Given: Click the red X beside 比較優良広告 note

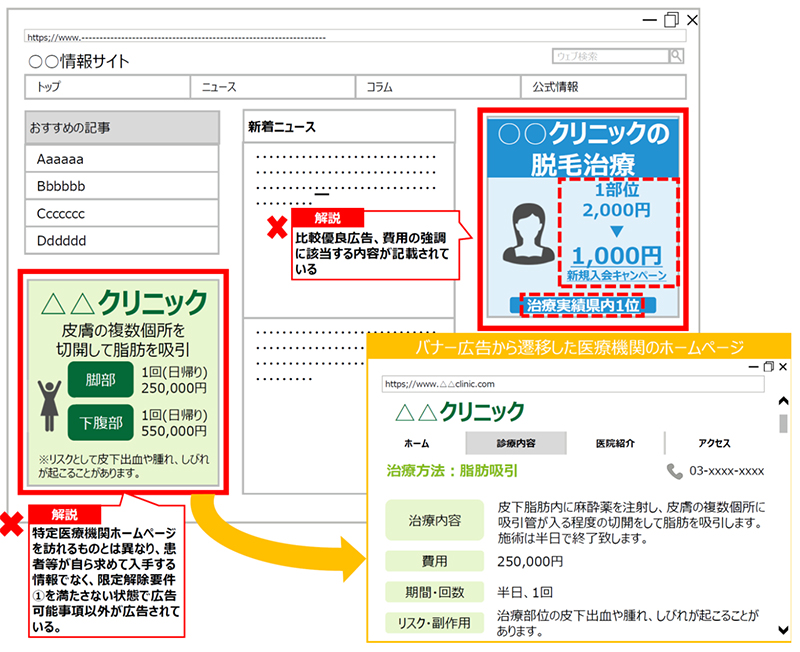Looking at the screenshot, I should (276, 227).
